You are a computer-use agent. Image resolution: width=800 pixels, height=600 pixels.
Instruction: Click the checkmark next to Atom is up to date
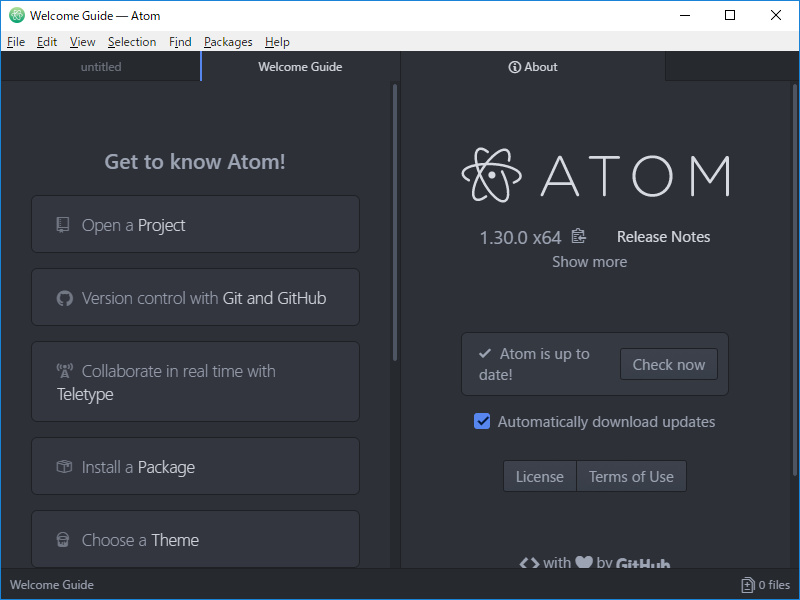483,353
